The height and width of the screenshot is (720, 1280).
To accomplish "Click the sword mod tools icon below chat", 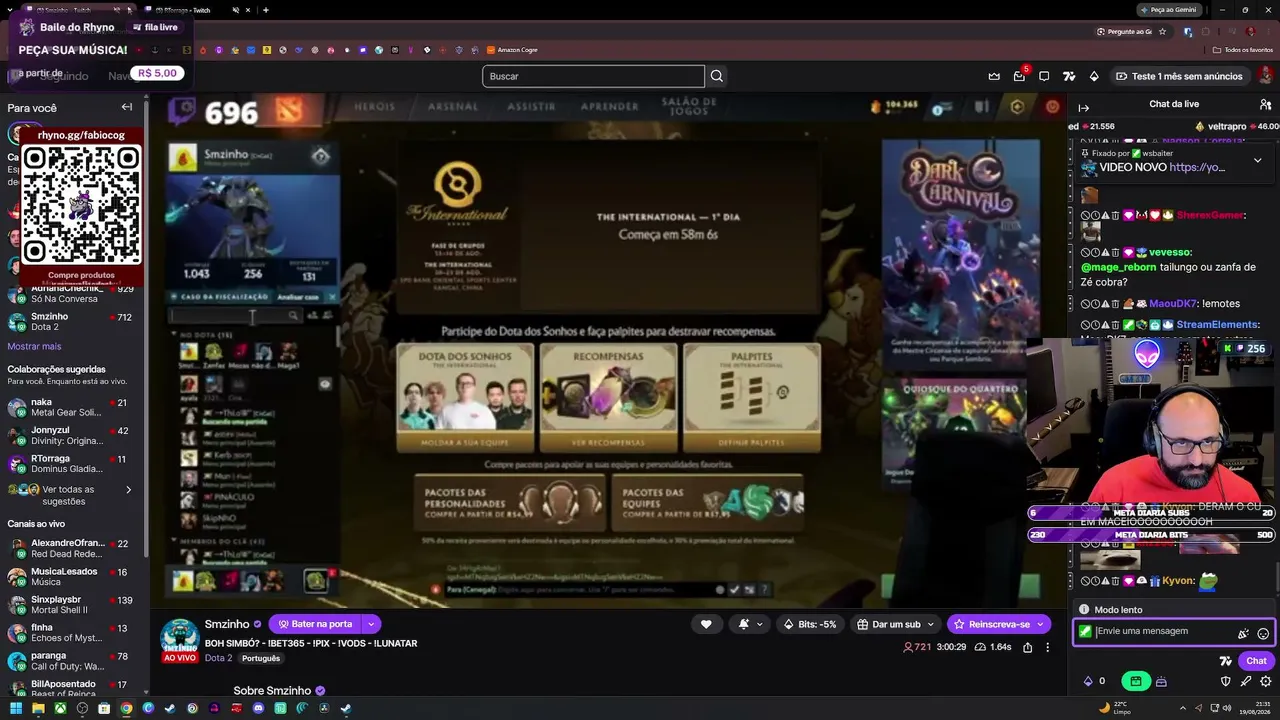I will click(x=1246, y=681).
